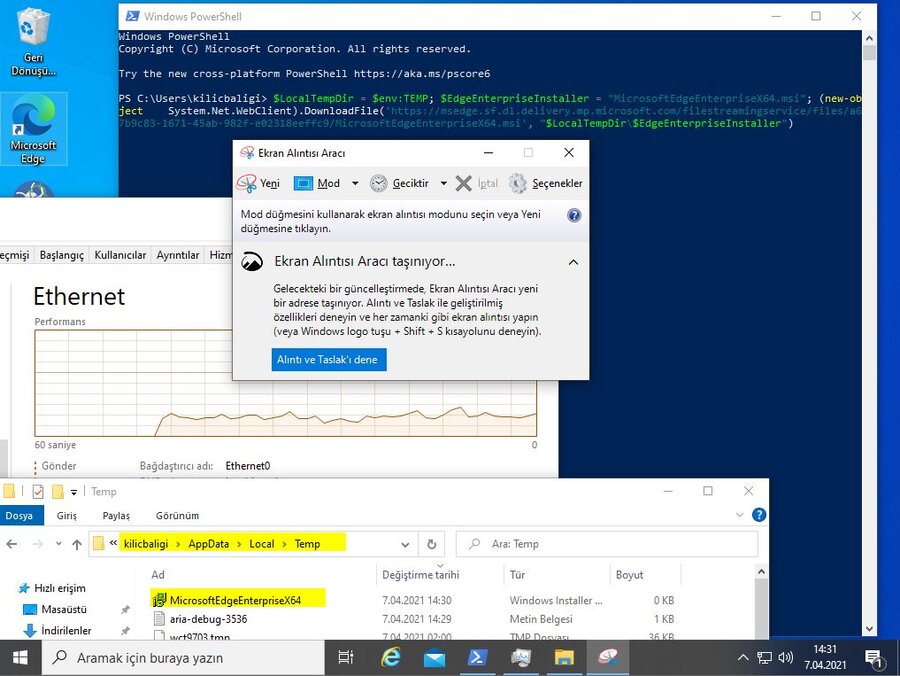The height and width of the screenshot is (676, 900).
Task: Sort by the Tür column header
Action: 517,575
